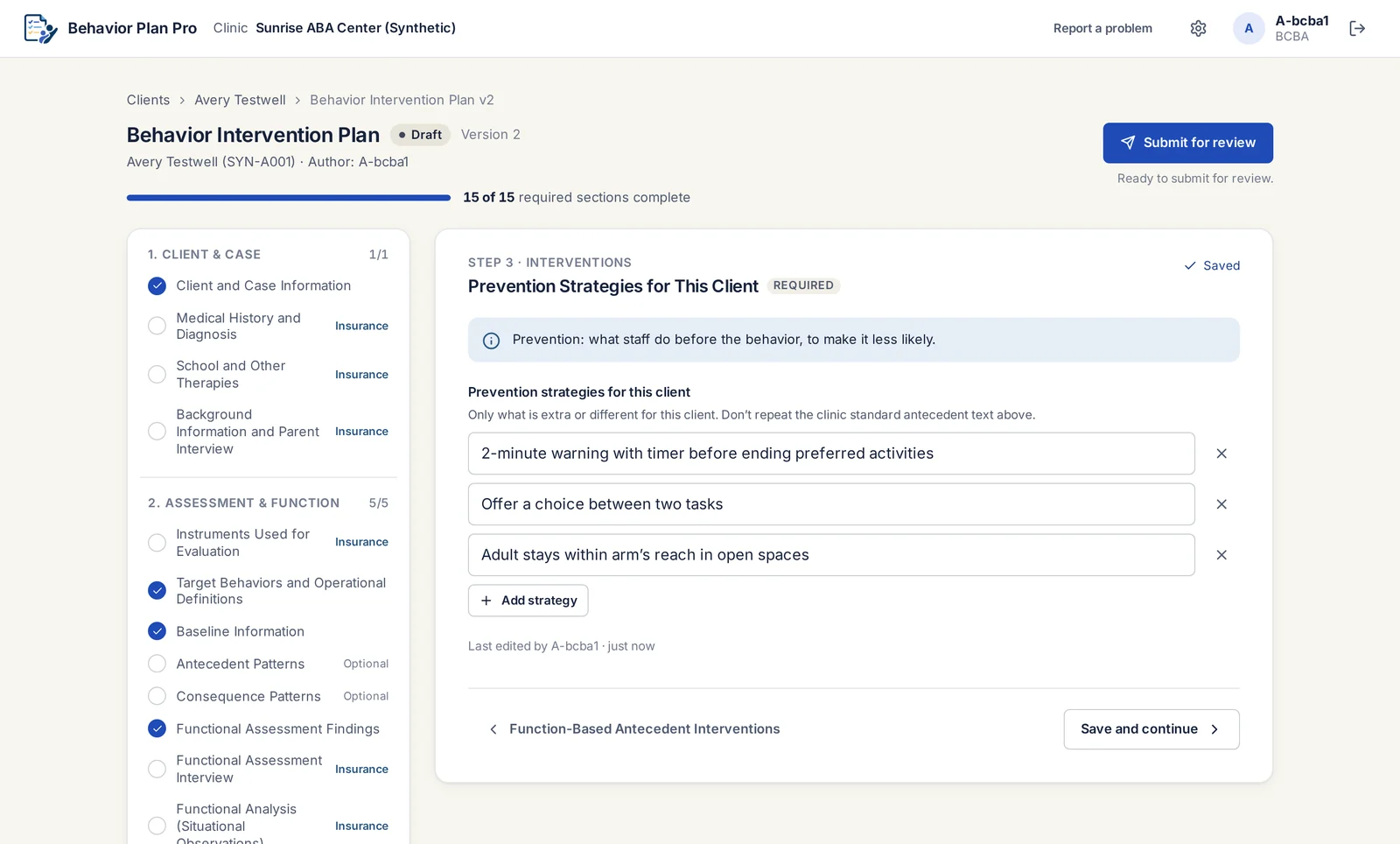
Task: Click the Save and continue button
Action: click(x=1151, y=729)
